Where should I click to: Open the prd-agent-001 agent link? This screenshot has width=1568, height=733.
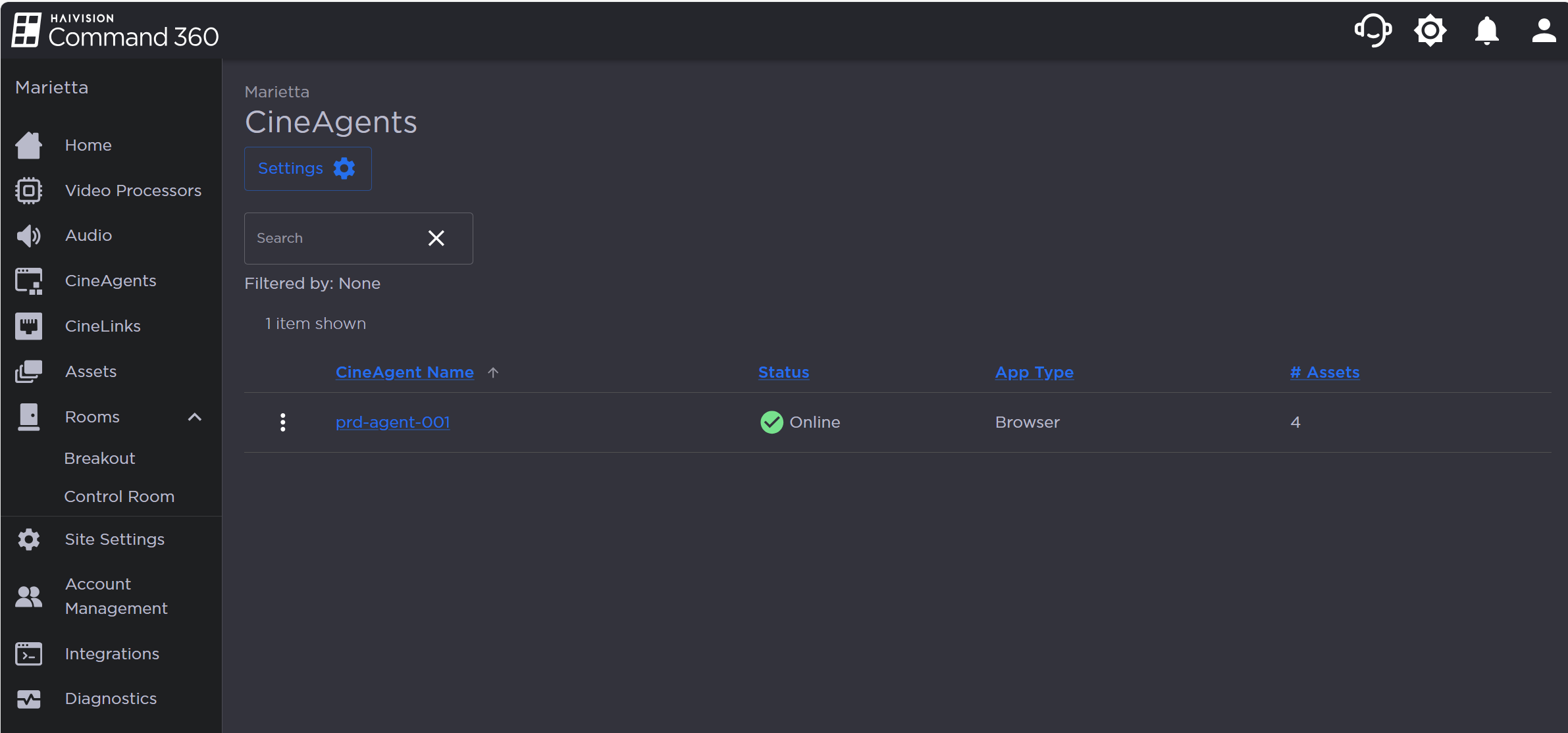392,422
